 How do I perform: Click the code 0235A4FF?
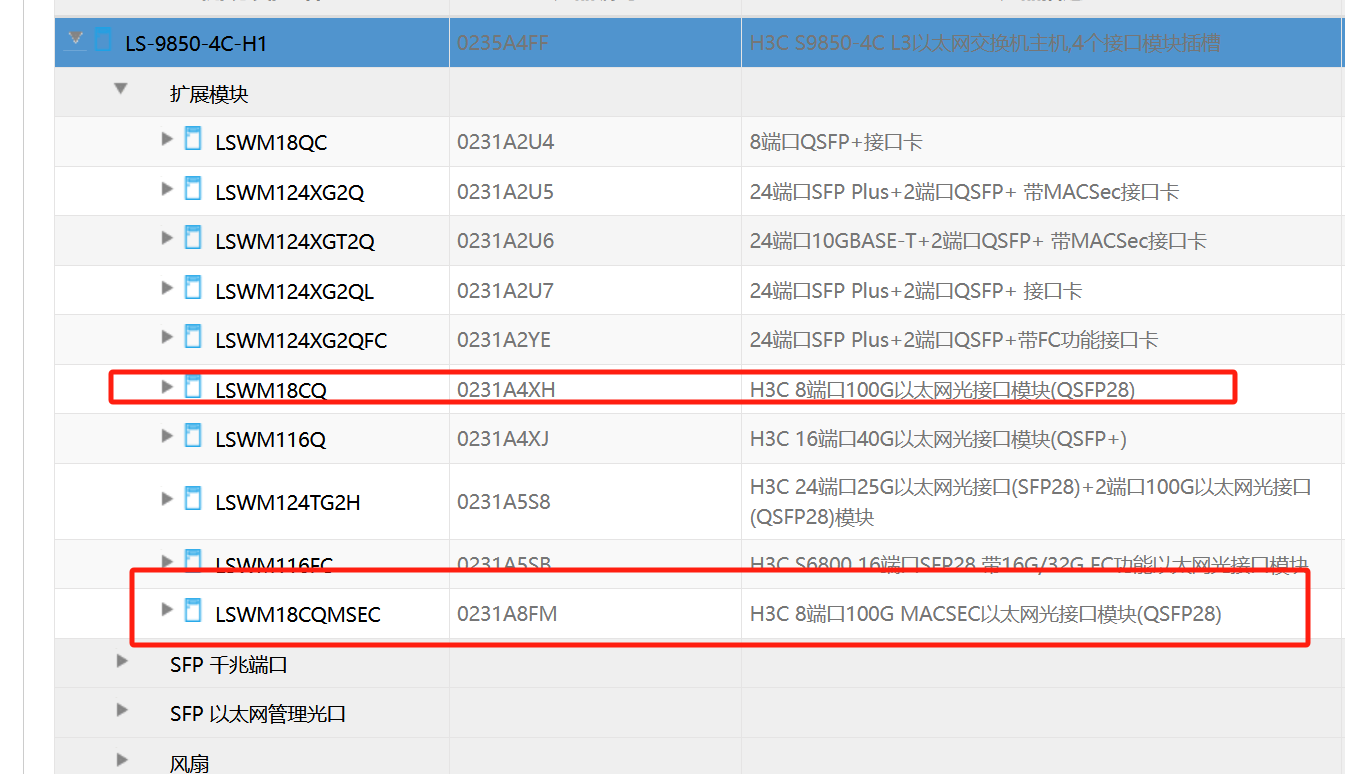coord(503,43)
